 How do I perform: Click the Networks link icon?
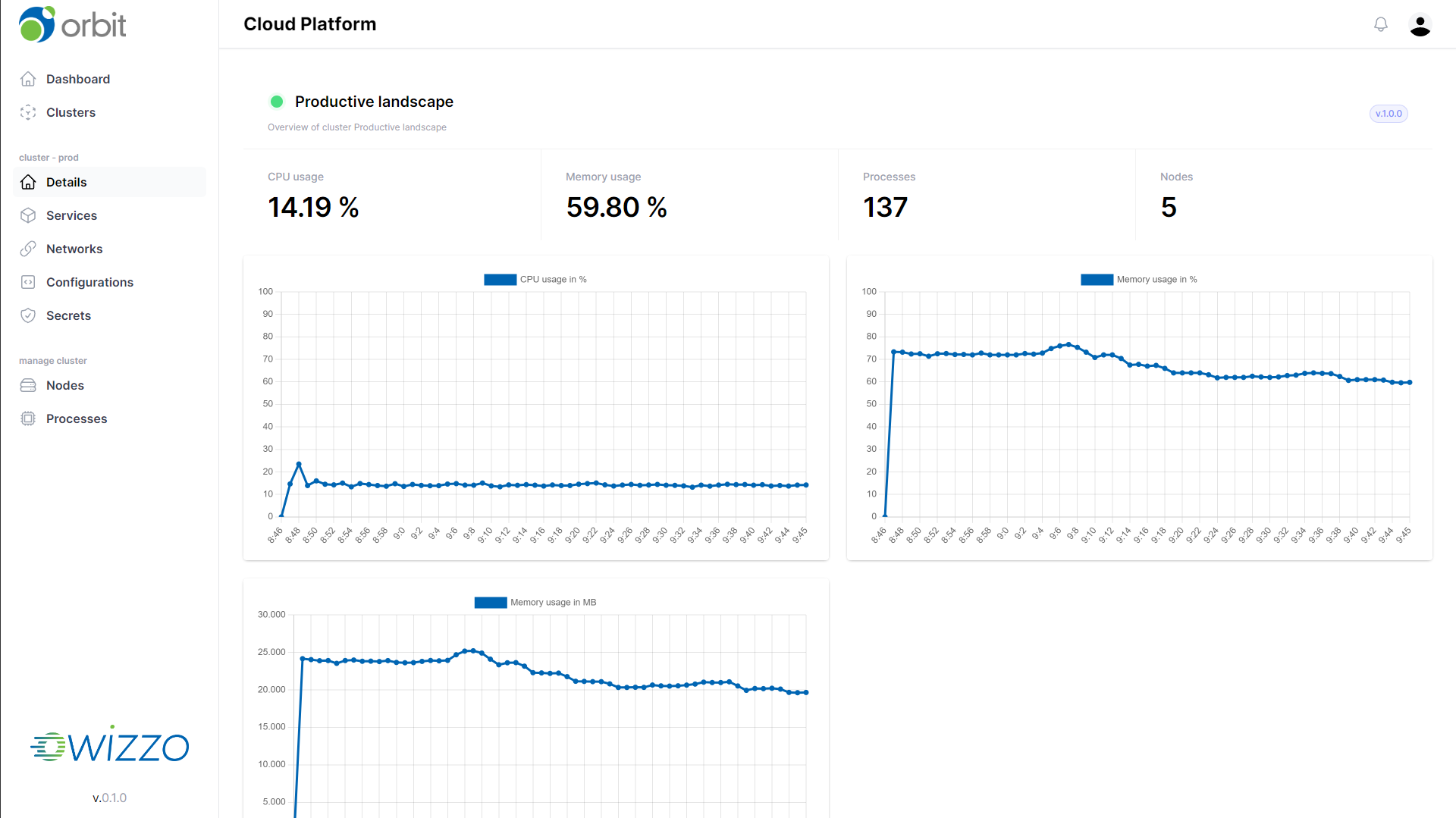pos(28,249)
